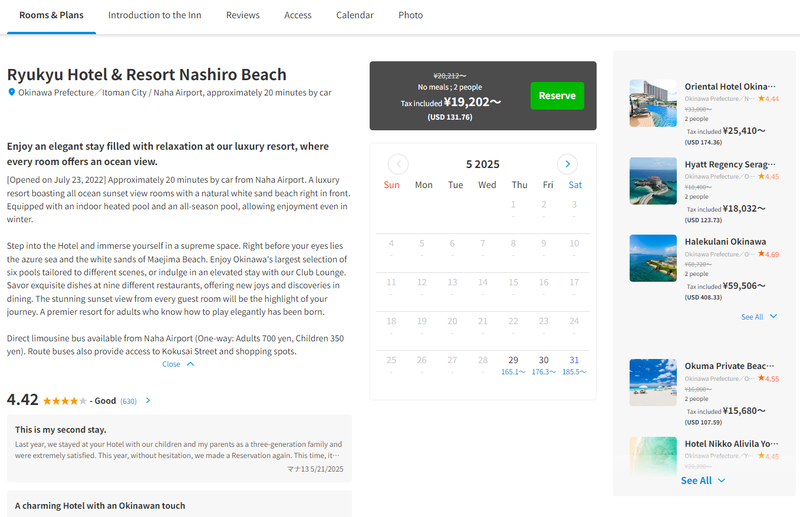Click arrow beside review count

point(148,401)
